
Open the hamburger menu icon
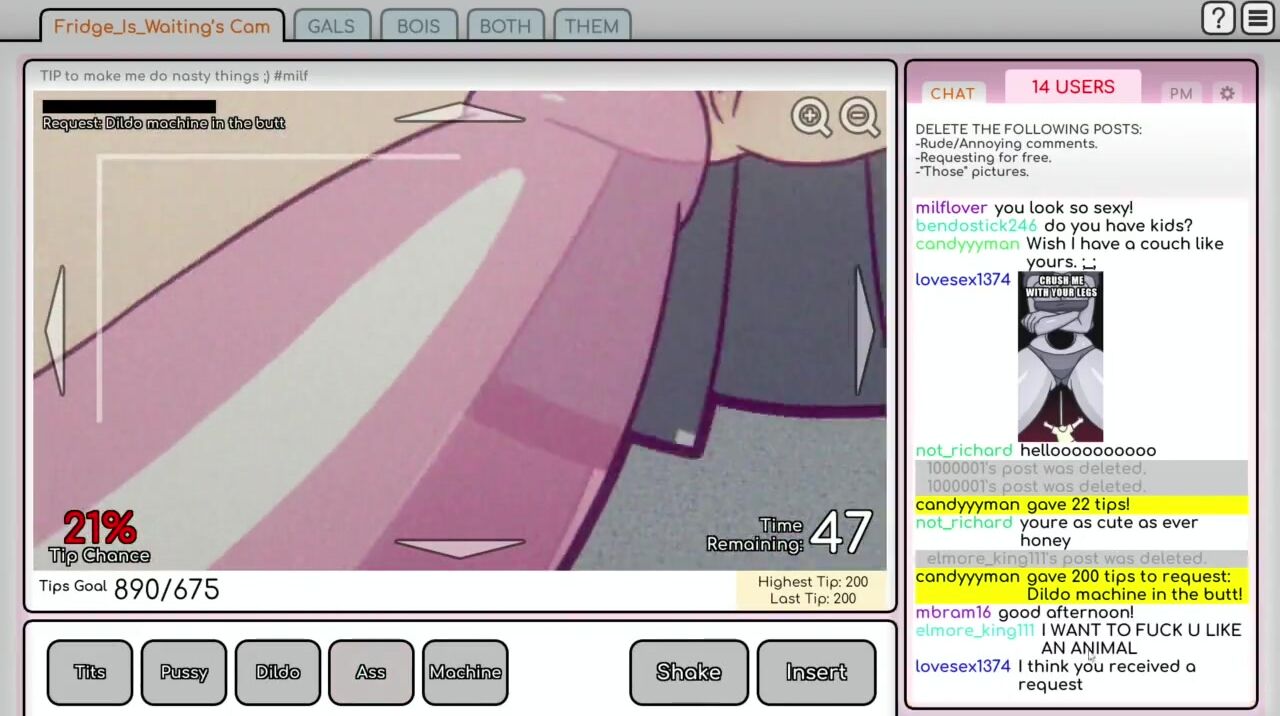pos(1257,18)
